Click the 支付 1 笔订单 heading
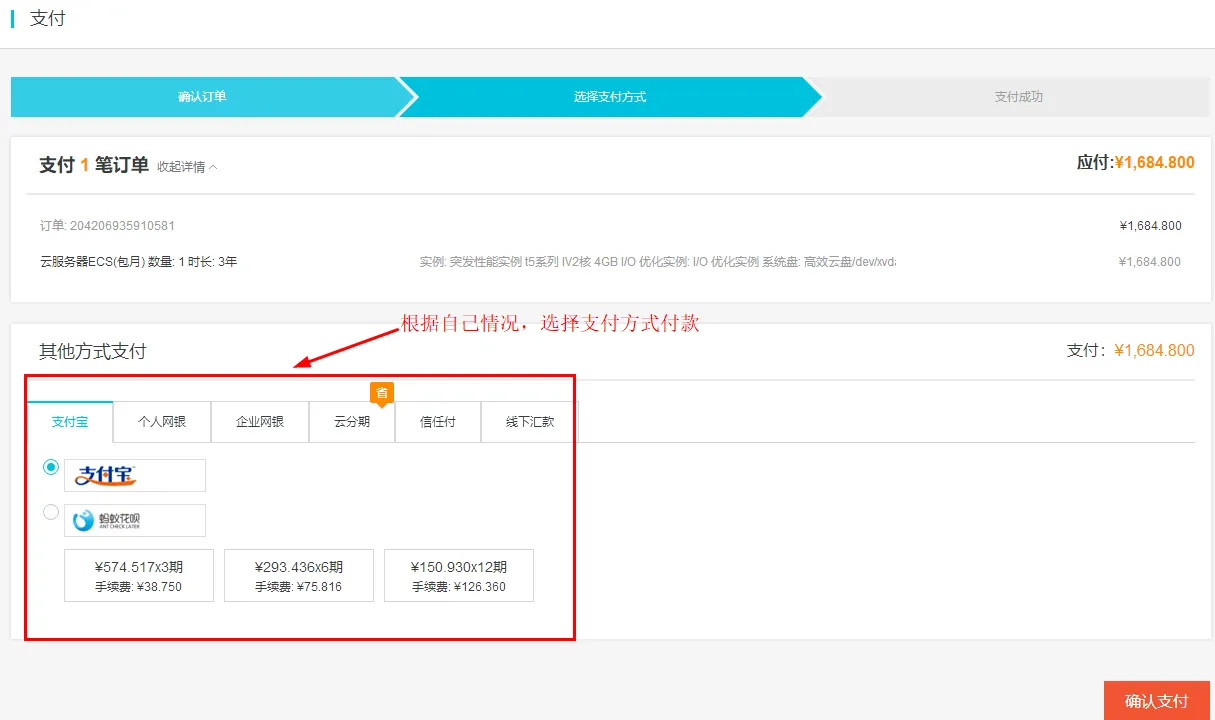 [x=94, y=165]
